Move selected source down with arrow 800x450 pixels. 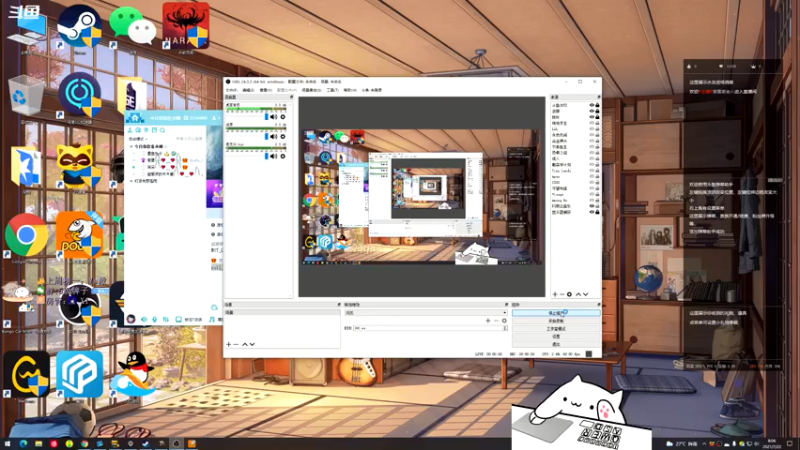coord(586,294)
